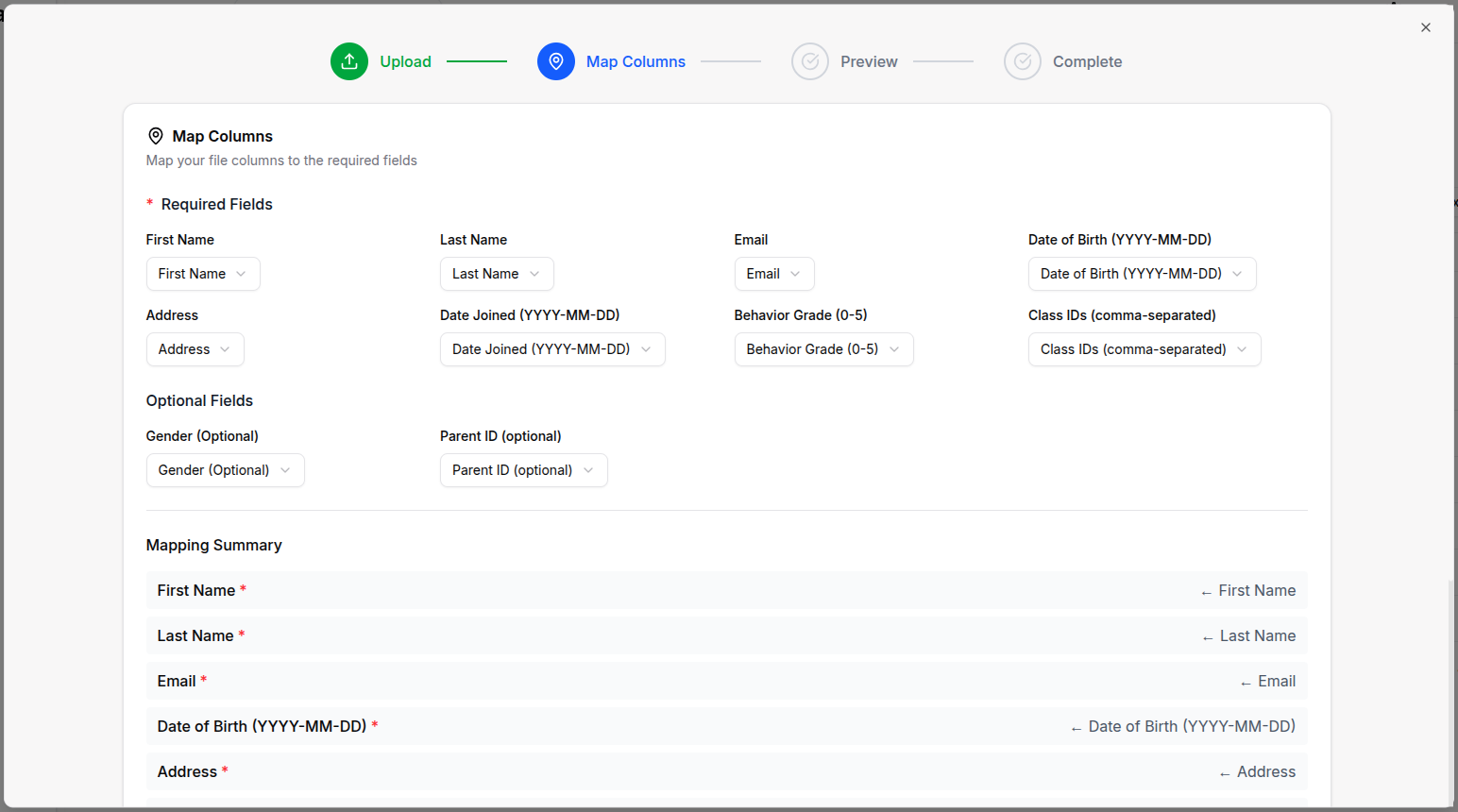Open the Class IDs comma-separated dropdown

pyautogui.click(x=1144, y=348)
